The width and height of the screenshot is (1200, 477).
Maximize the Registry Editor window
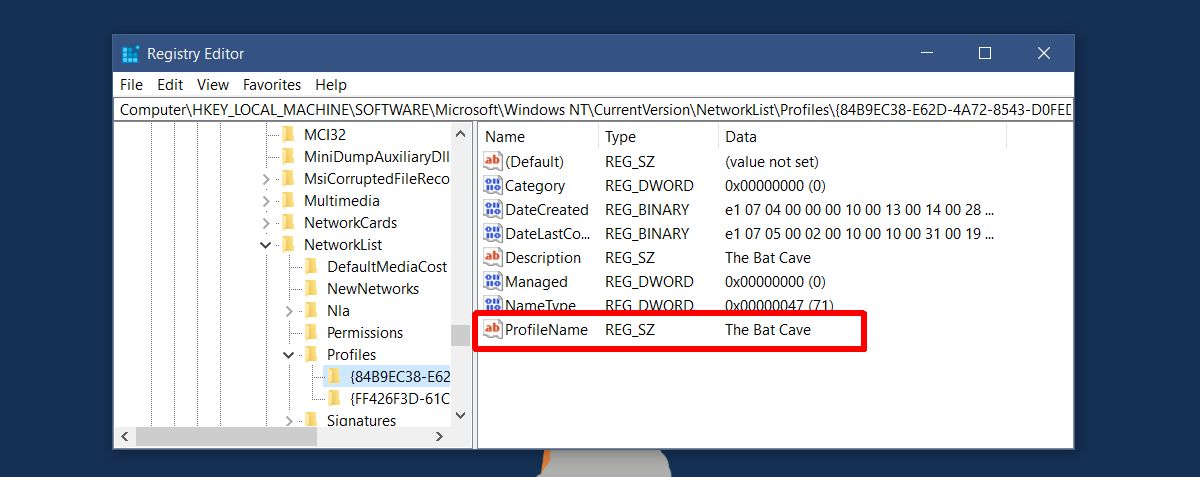pyautogui.click(x=984, y=53)
